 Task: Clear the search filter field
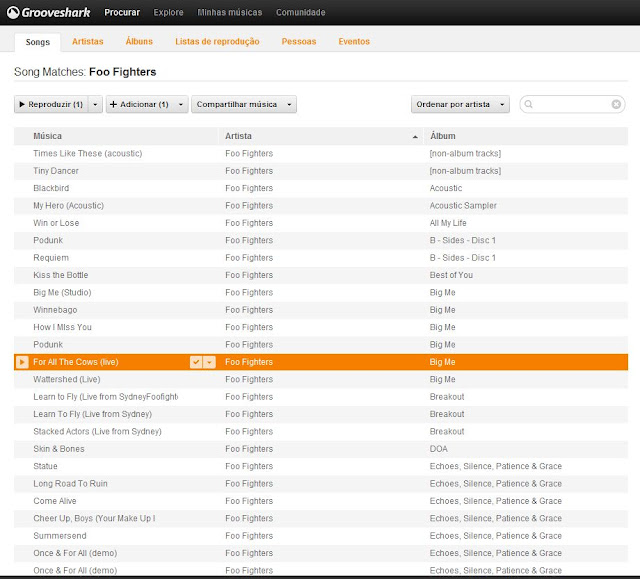(616, 104)
